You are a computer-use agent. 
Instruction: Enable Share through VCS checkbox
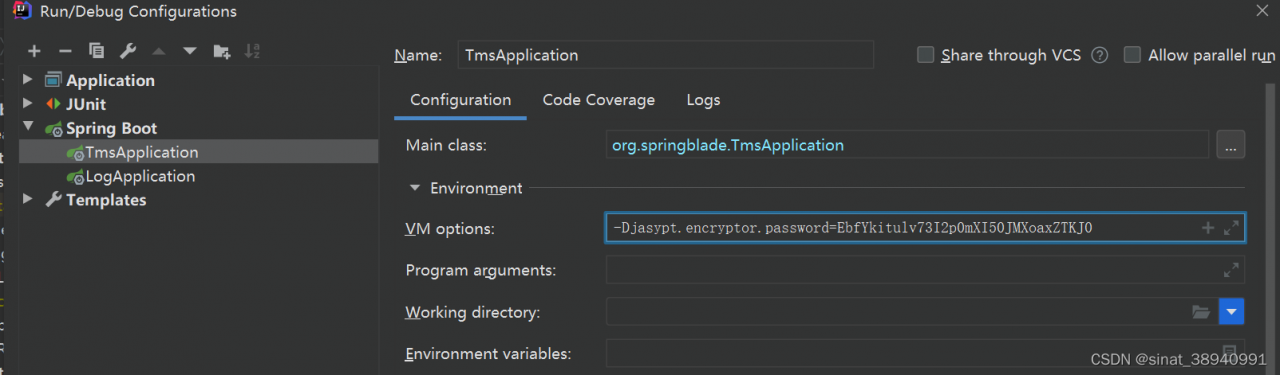[926, 55]
